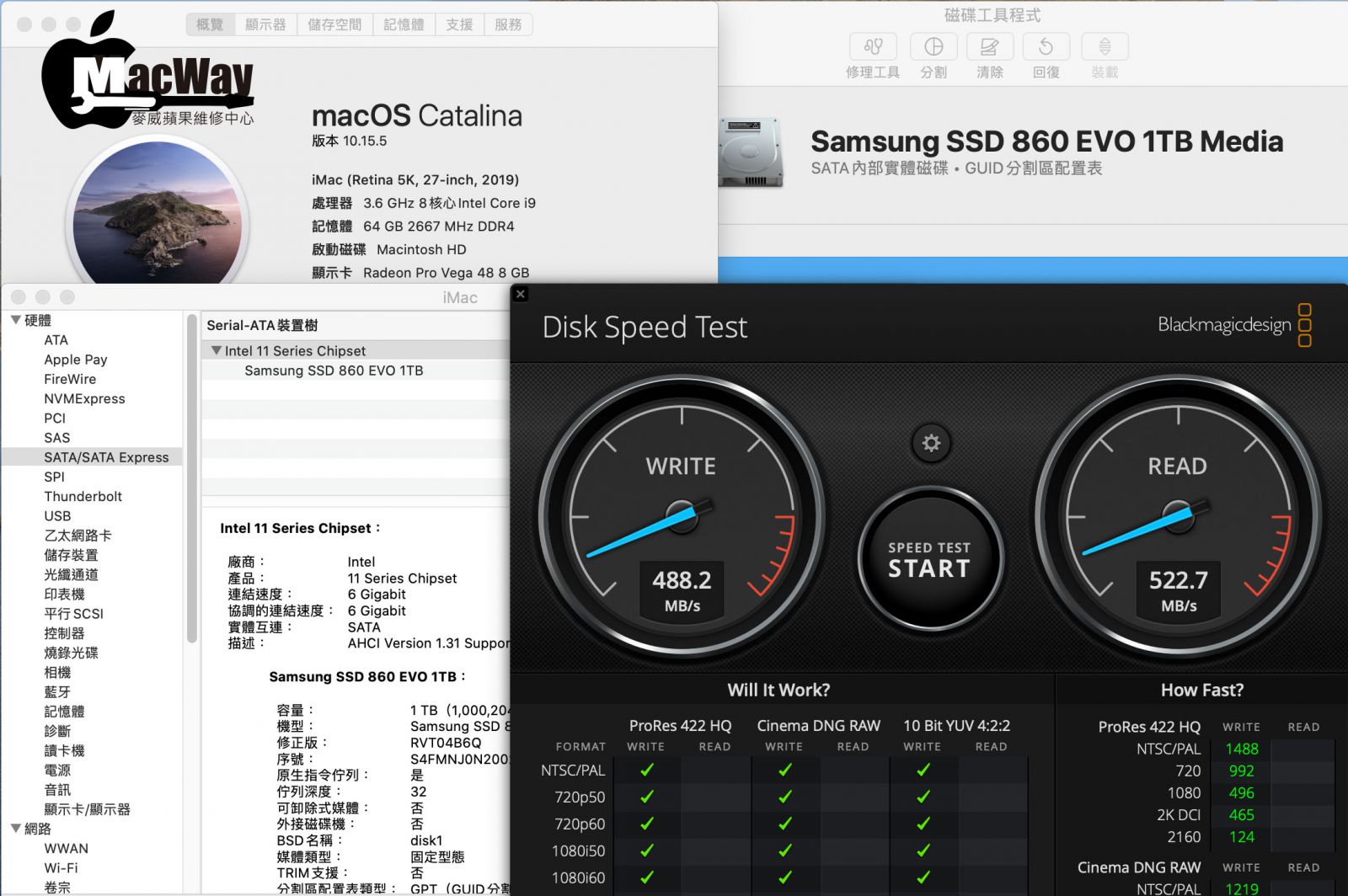Click the Restore (回復) icon in Disk Utility

(x=1046, y=46)
